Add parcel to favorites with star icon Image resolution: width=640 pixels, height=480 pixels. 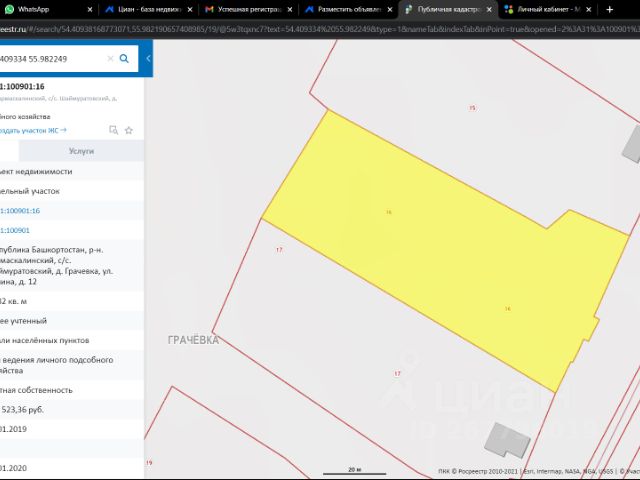(129, 130)
